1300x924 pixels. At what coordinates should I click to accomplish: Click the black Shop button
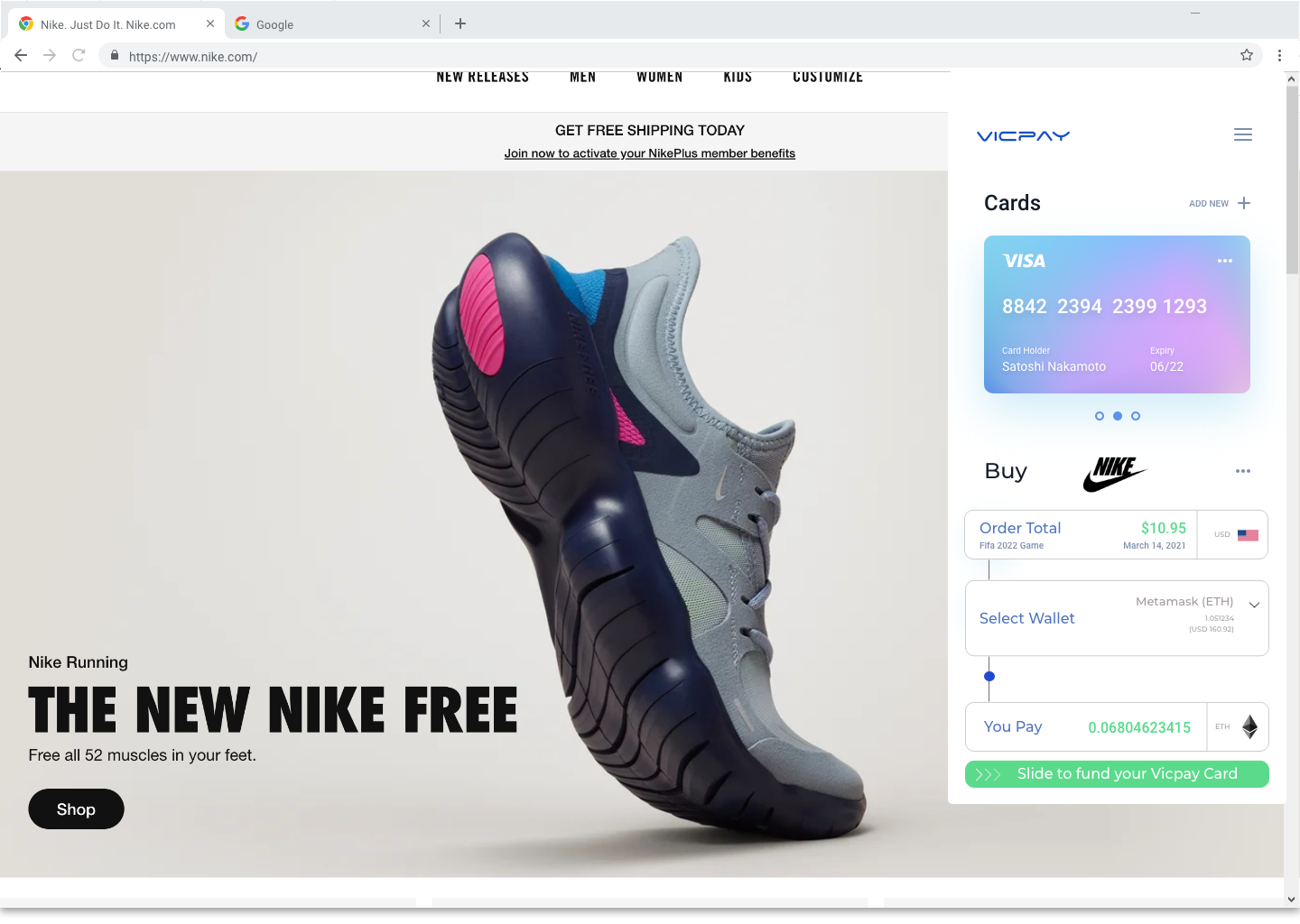click(76, 809)
